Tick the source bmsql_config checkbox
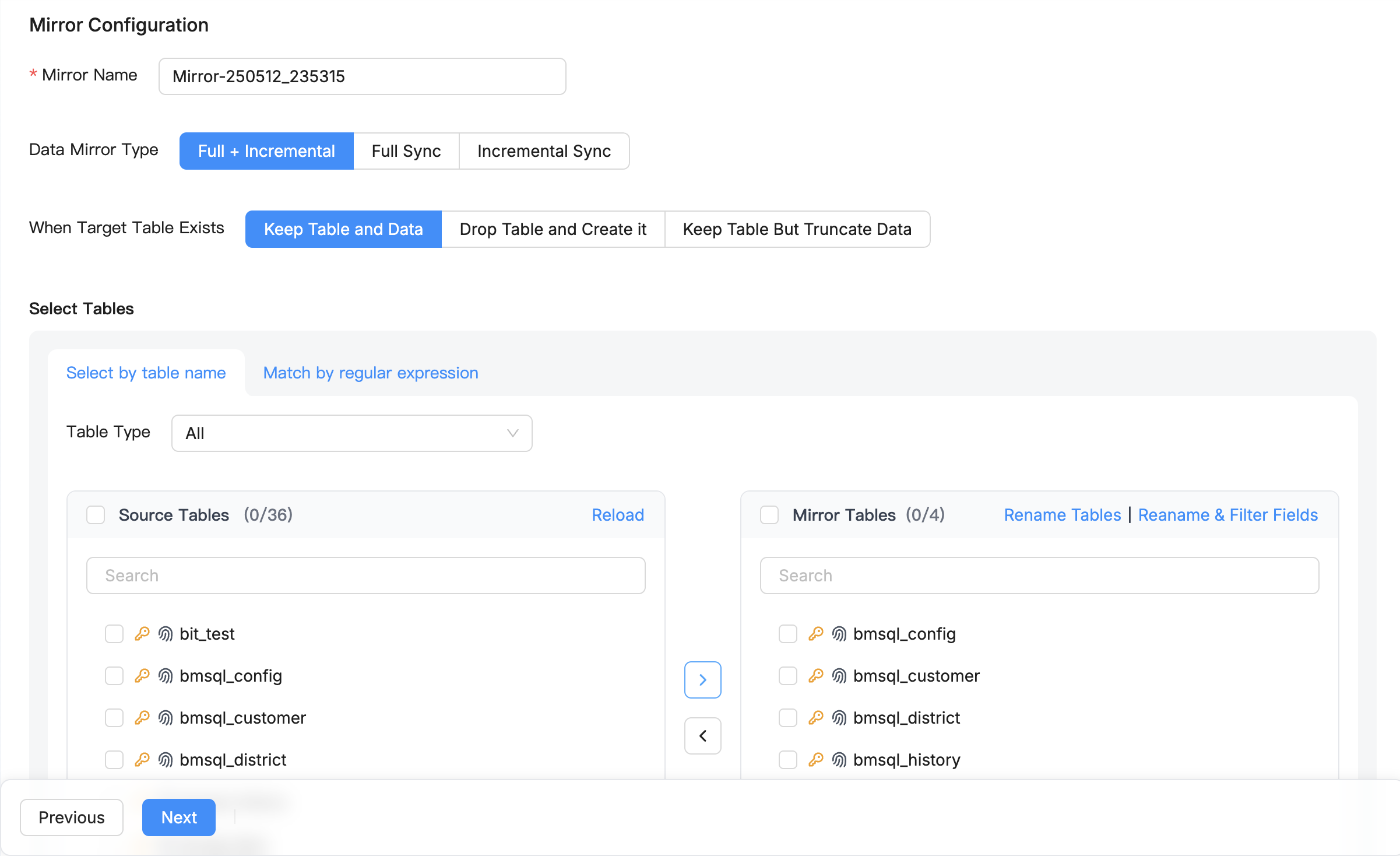Viewport: 1400px width, 856px height. pyautogui.click(x=114, y=676)
